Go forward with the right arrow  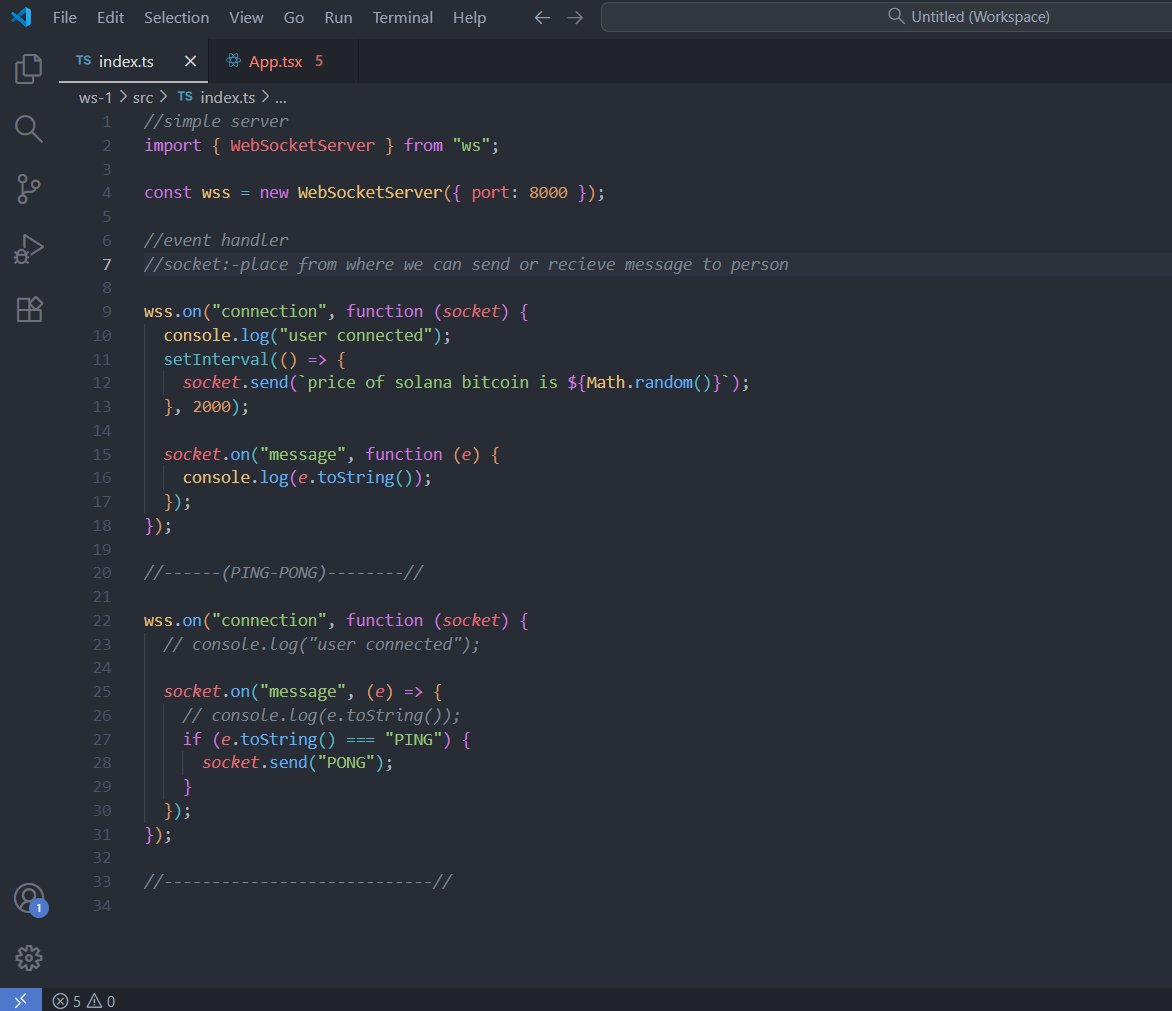575,17
